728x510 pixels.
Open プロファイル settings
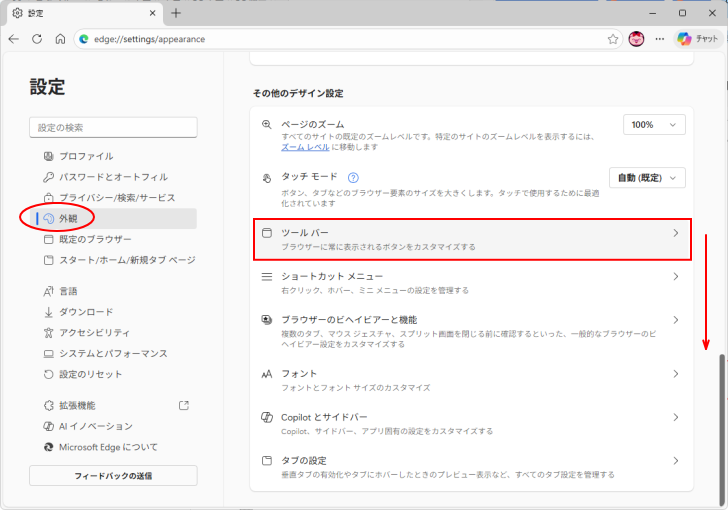click(x=113, y=156)
